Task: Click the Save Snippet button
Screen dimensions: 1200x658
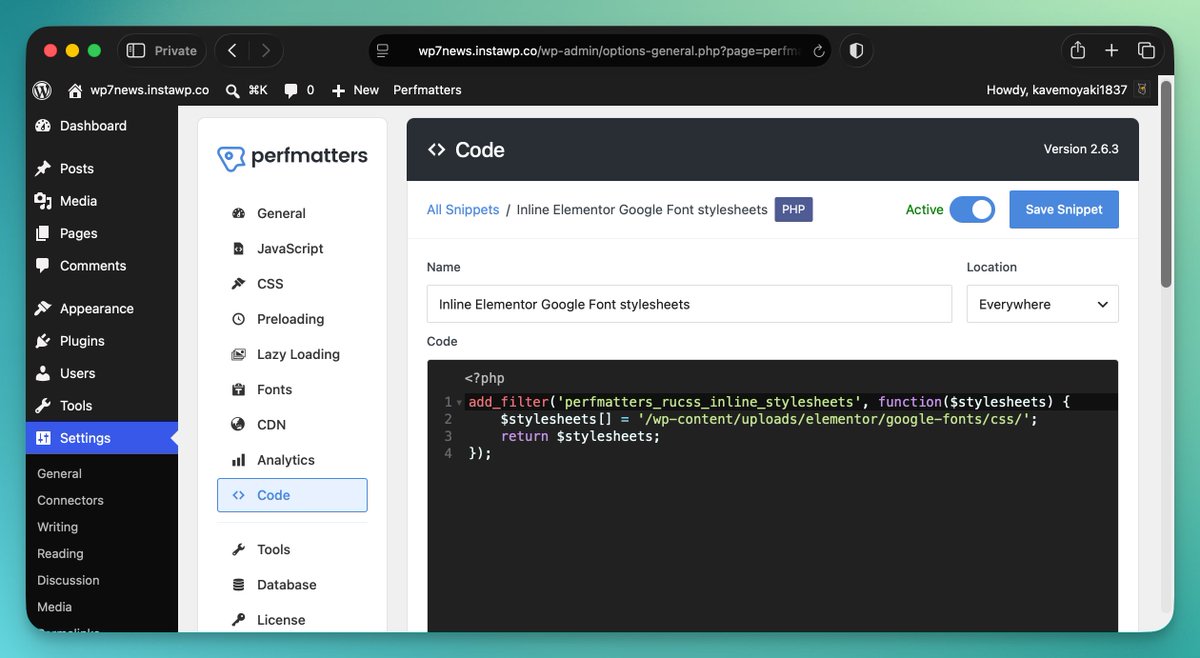Action: 1064,210
